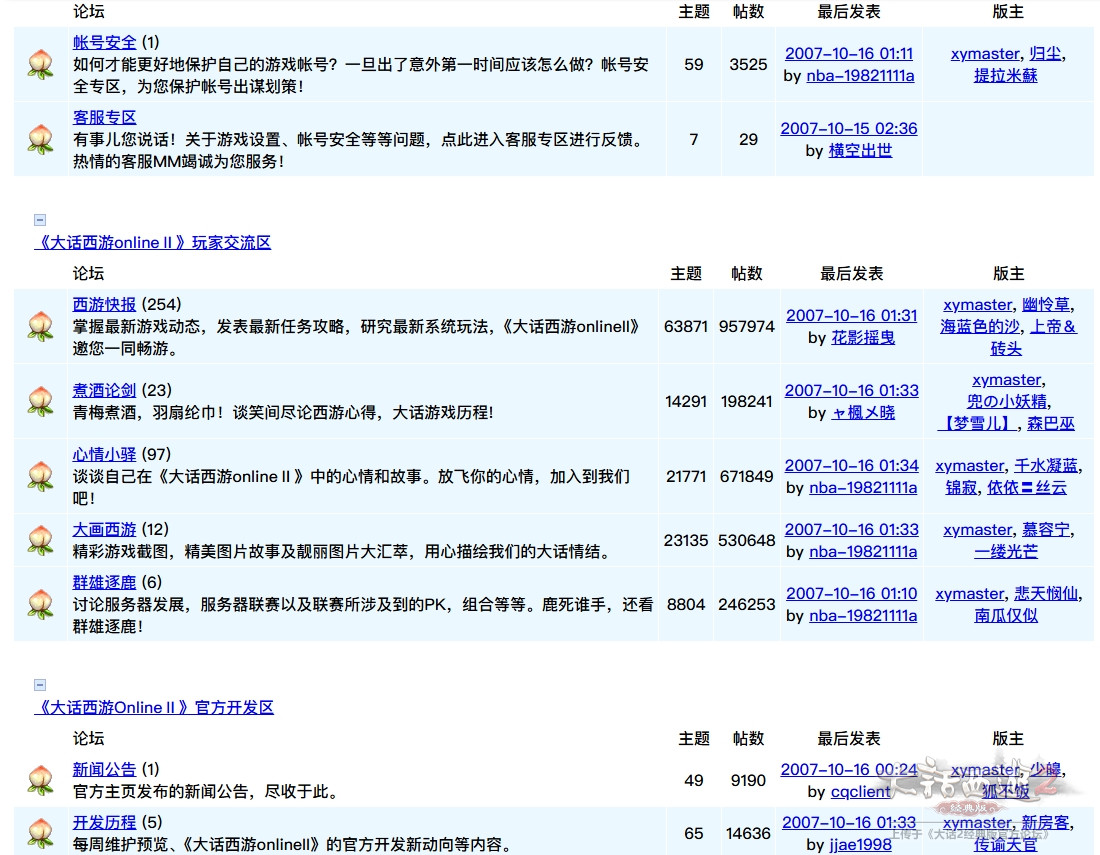Open the 《大话西游Online II》官方开发区 category link

click(154, 707)
